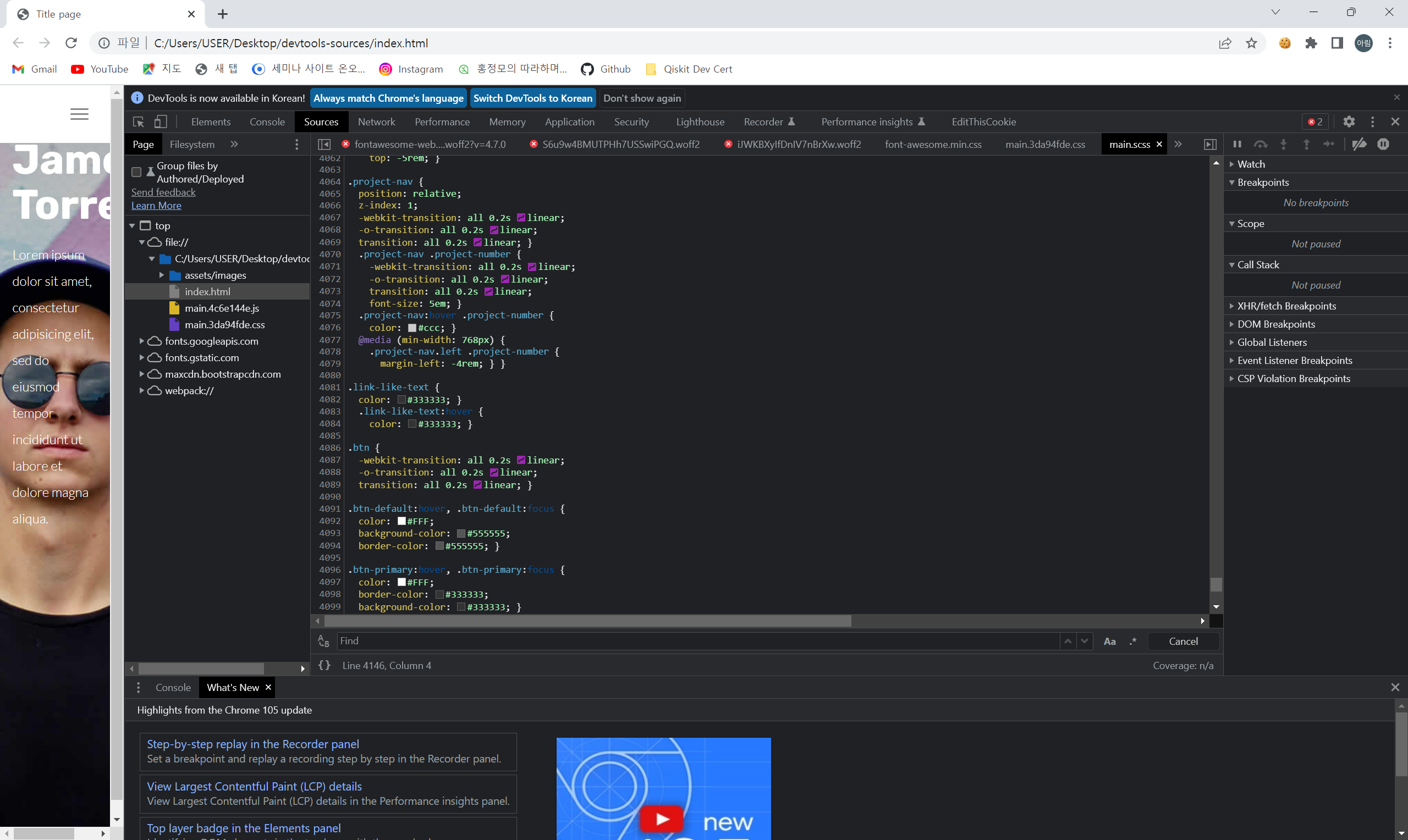
Task: Pretty print the source with braces icon
Action: point(324,665)
